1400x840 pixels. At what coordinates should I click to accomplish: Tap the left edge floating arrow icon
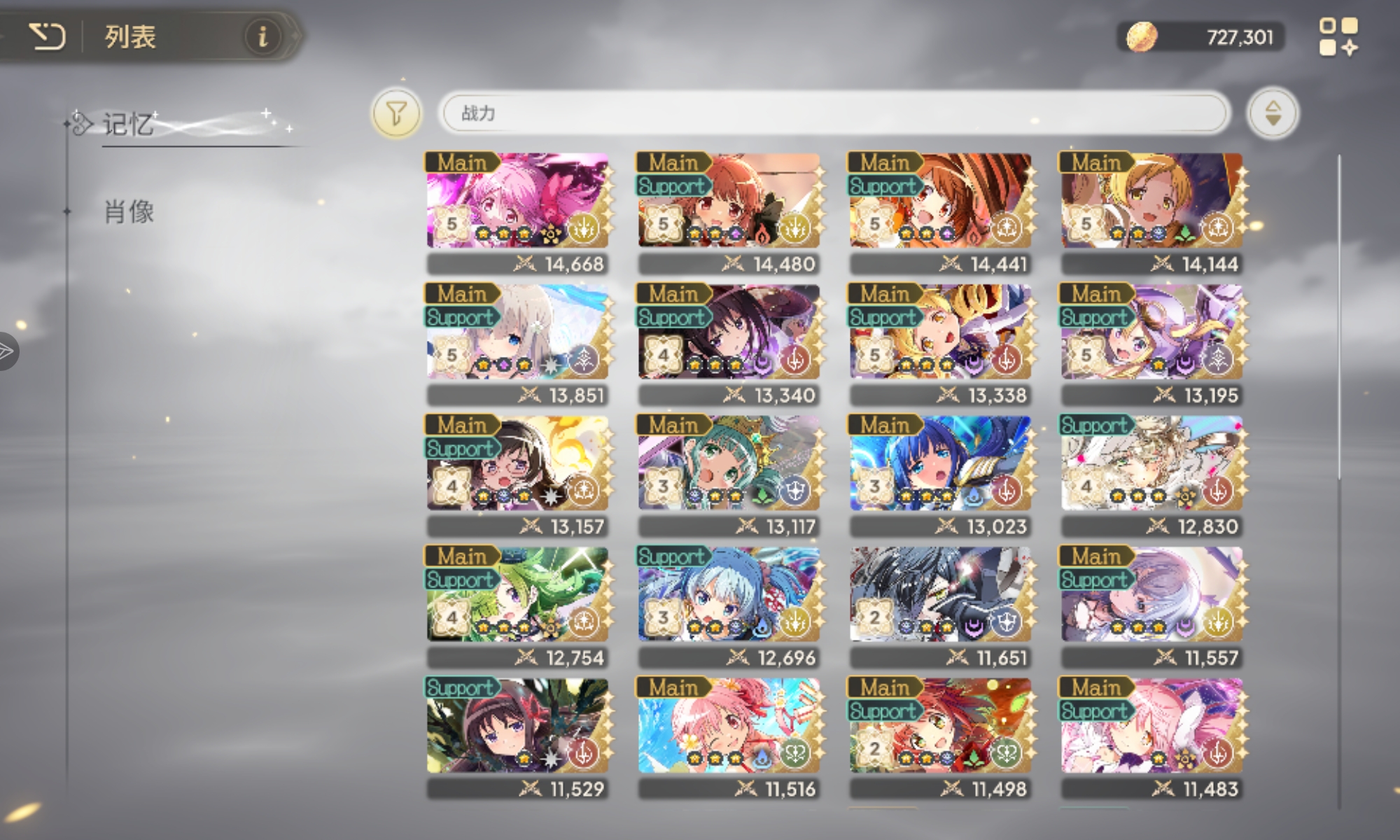pyautogui.click(x=7, y=351)
